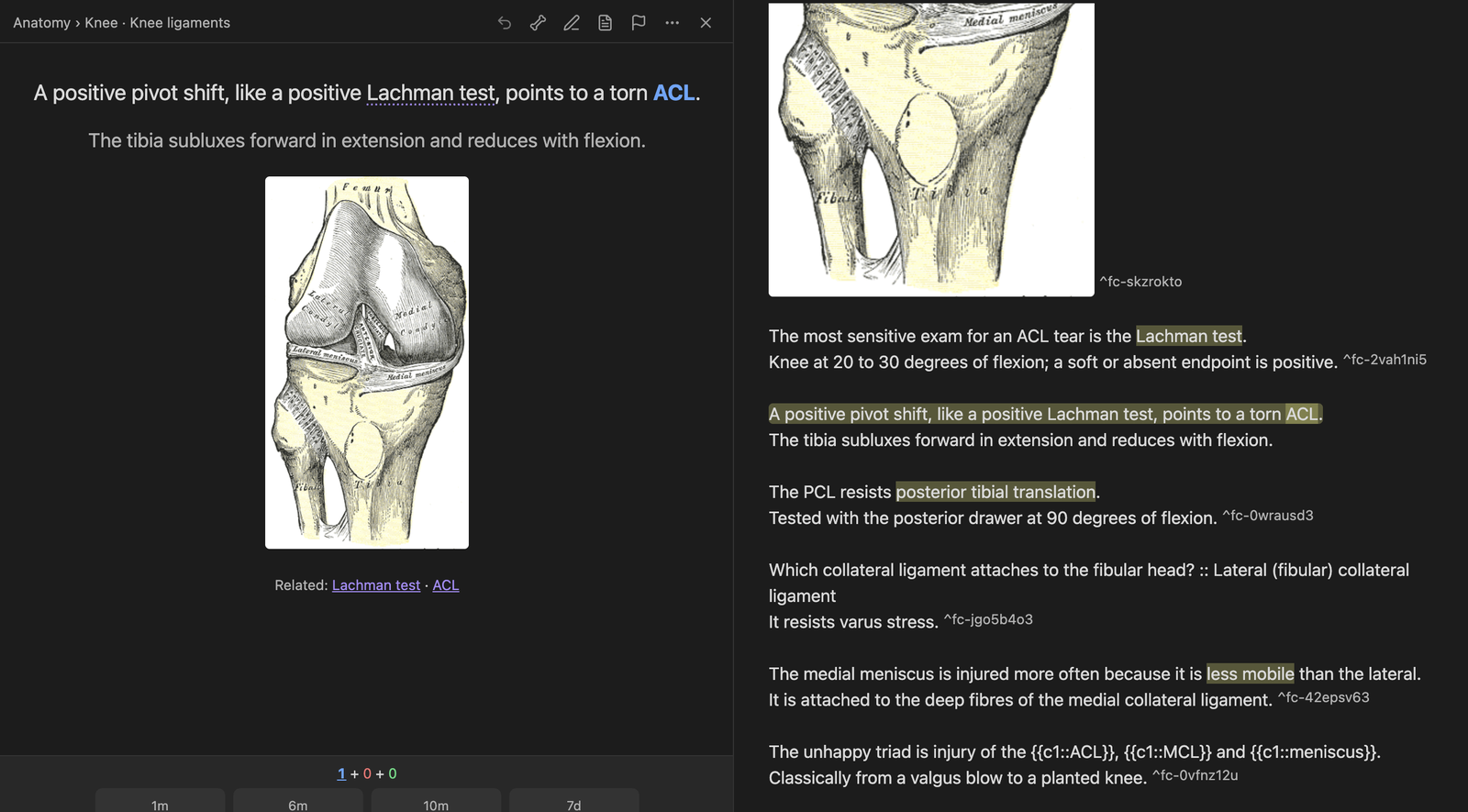Click the knee anatomy image on the flashcard
Screen dimensions: 1468x812
tap(367, 362)
